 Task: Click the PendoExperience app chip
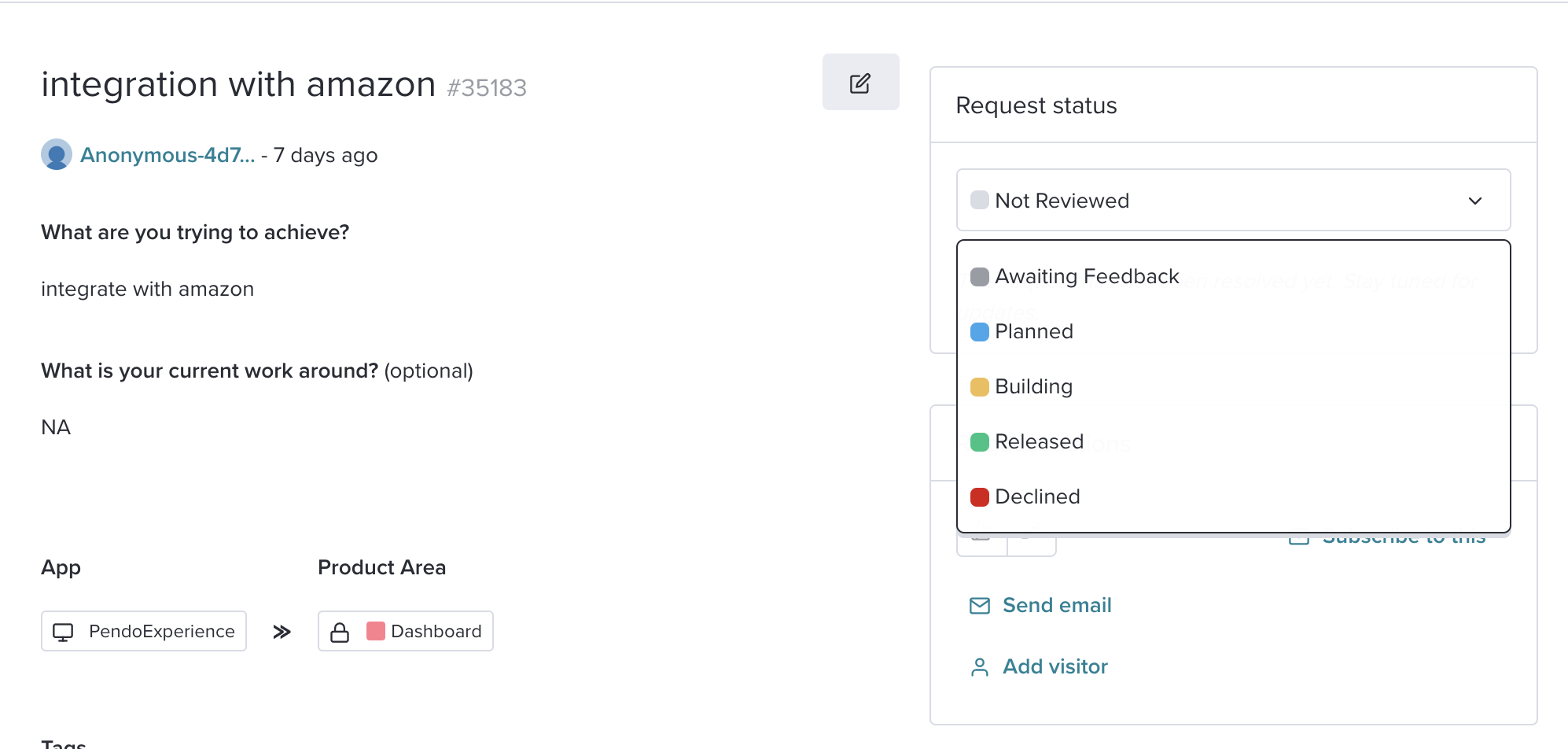[x=144, y=631]
